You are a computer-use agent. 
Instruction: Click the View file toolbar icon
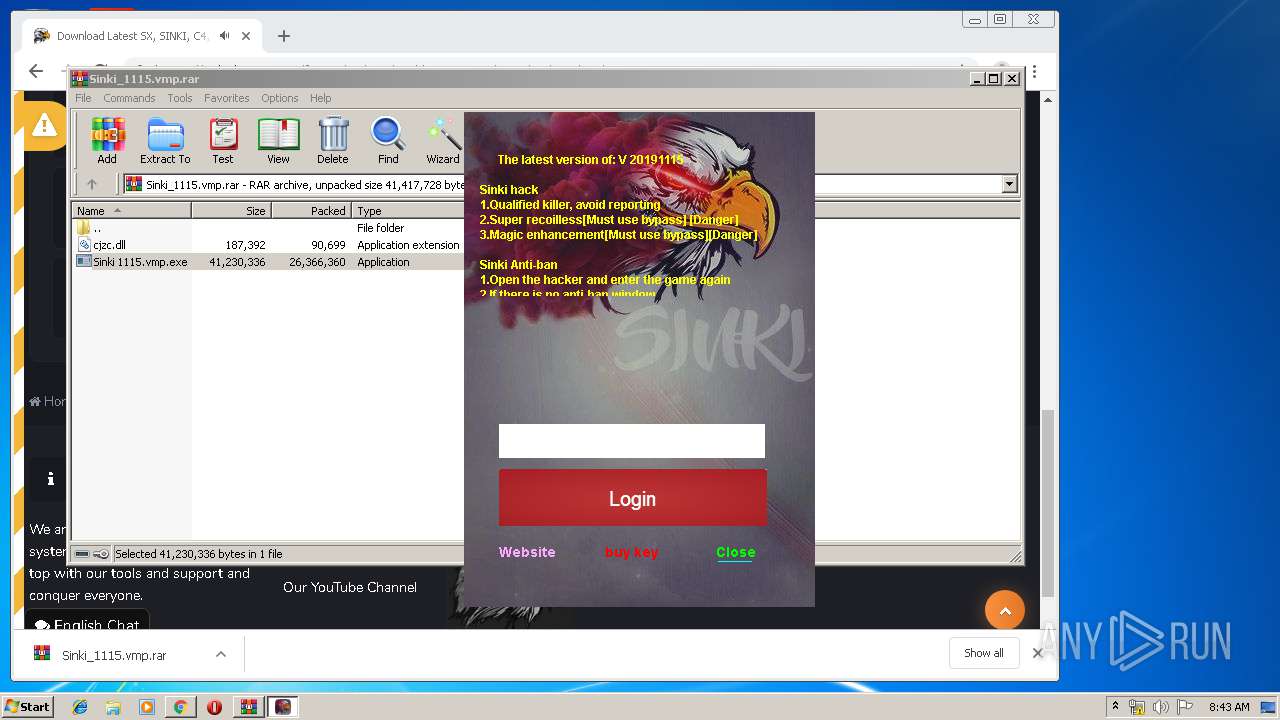278,140
